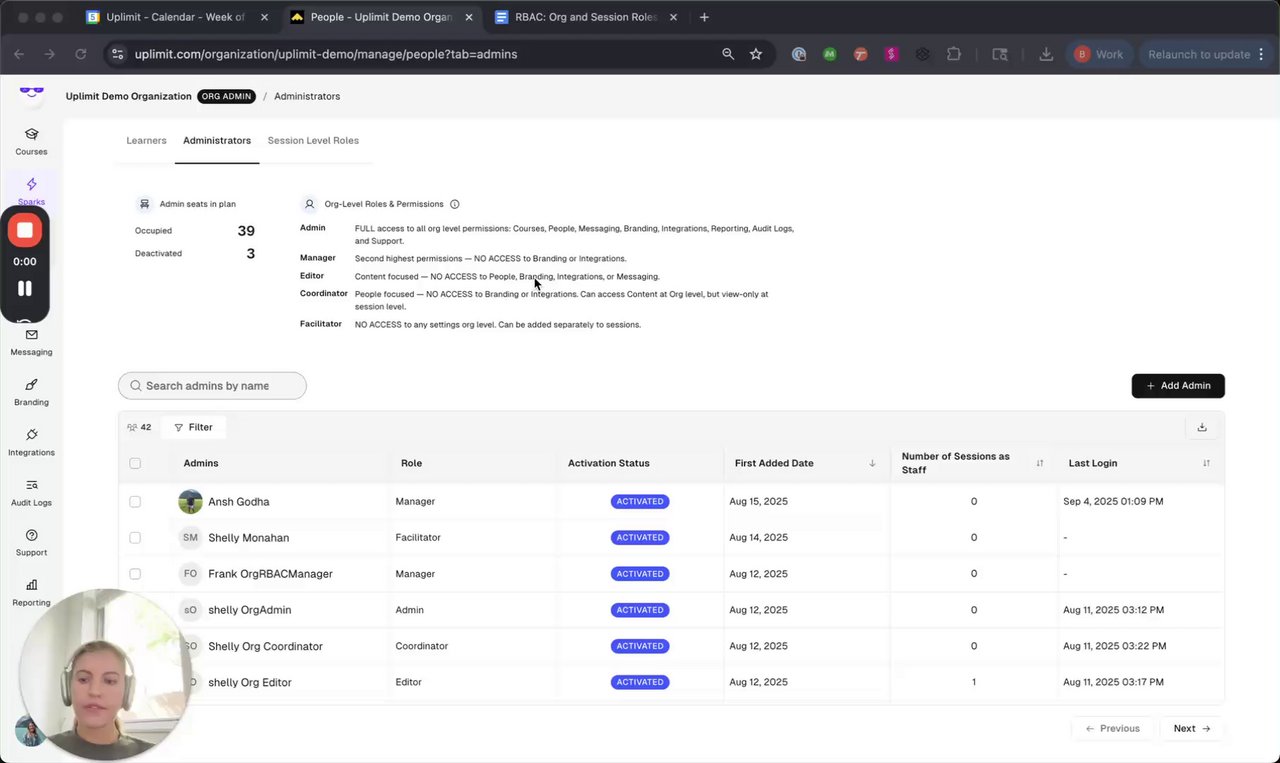Open the Support sidebar icon

(31, 541)
